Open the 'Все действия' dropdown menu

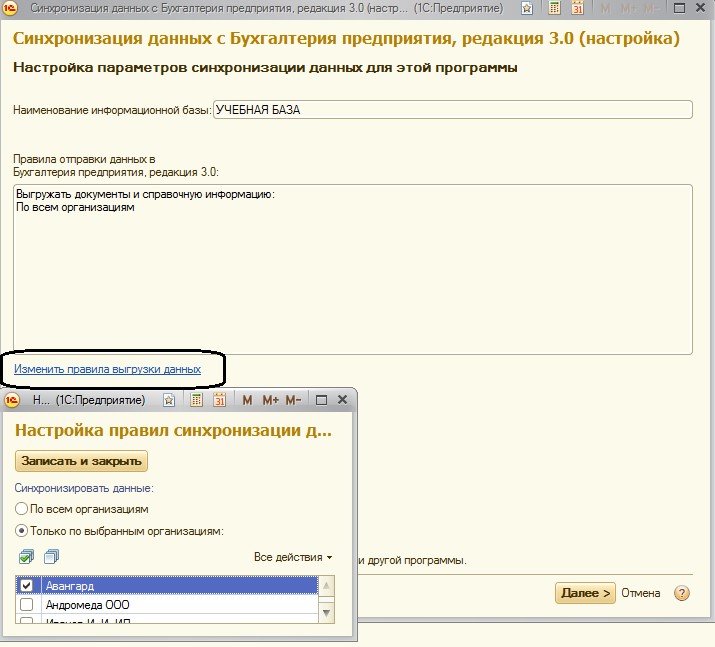click(x=293, y=557)
